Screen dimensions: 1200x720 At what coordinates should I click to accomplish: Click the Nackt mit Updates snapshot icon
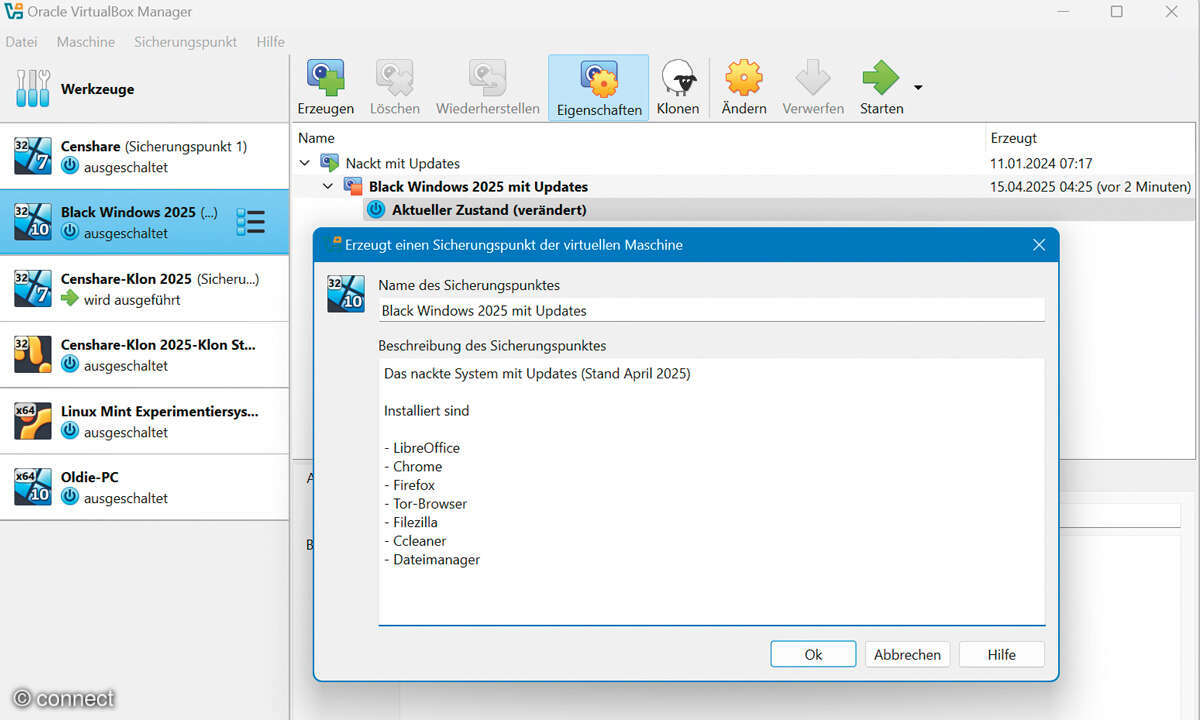(x=329, y=163)
